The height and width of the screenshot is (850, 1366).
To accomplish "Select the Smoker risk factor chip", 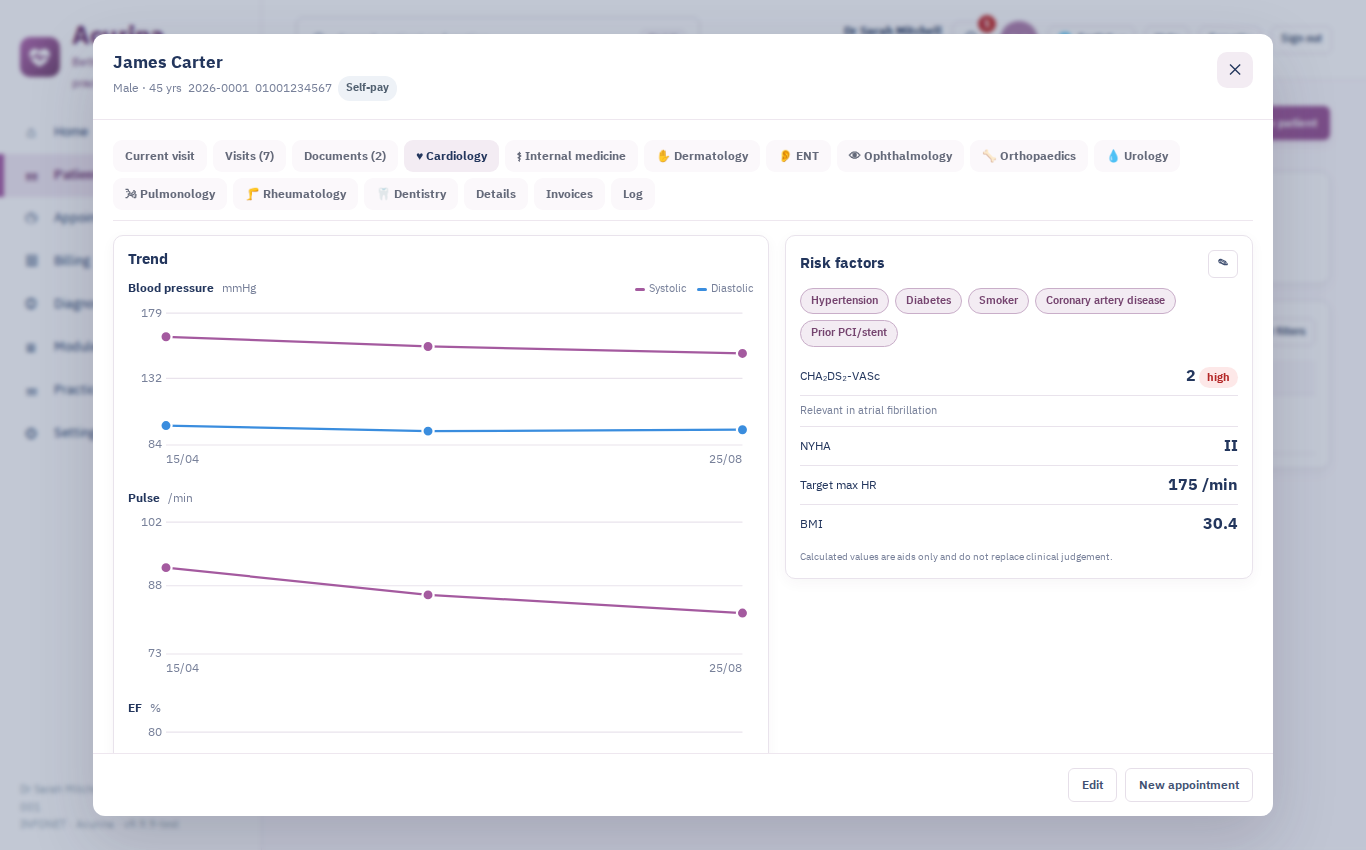I will tap(998, 301).
